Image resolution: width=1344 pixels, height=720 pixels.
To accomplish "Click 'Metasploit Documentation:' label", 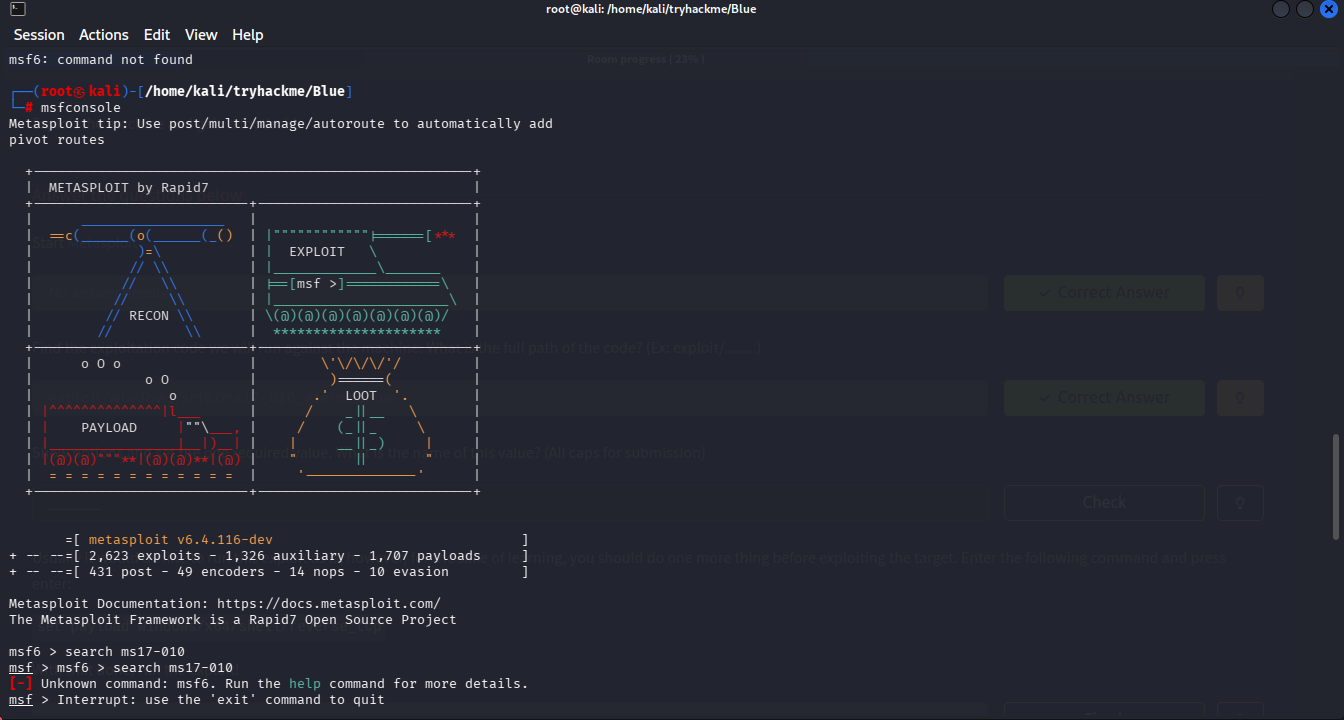I will coord(109,604).
